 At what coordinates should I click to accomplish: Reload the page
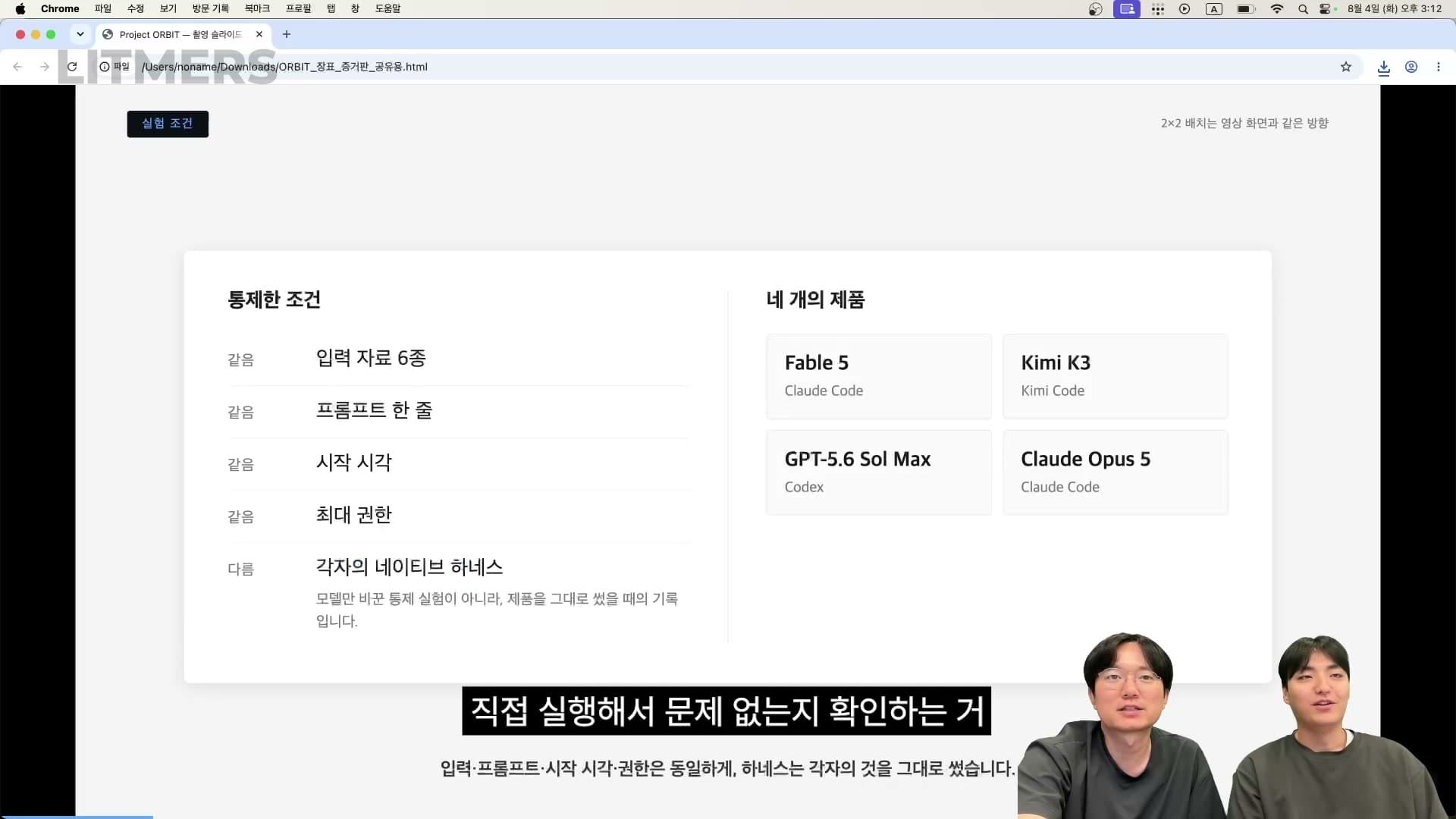(72, 67)
